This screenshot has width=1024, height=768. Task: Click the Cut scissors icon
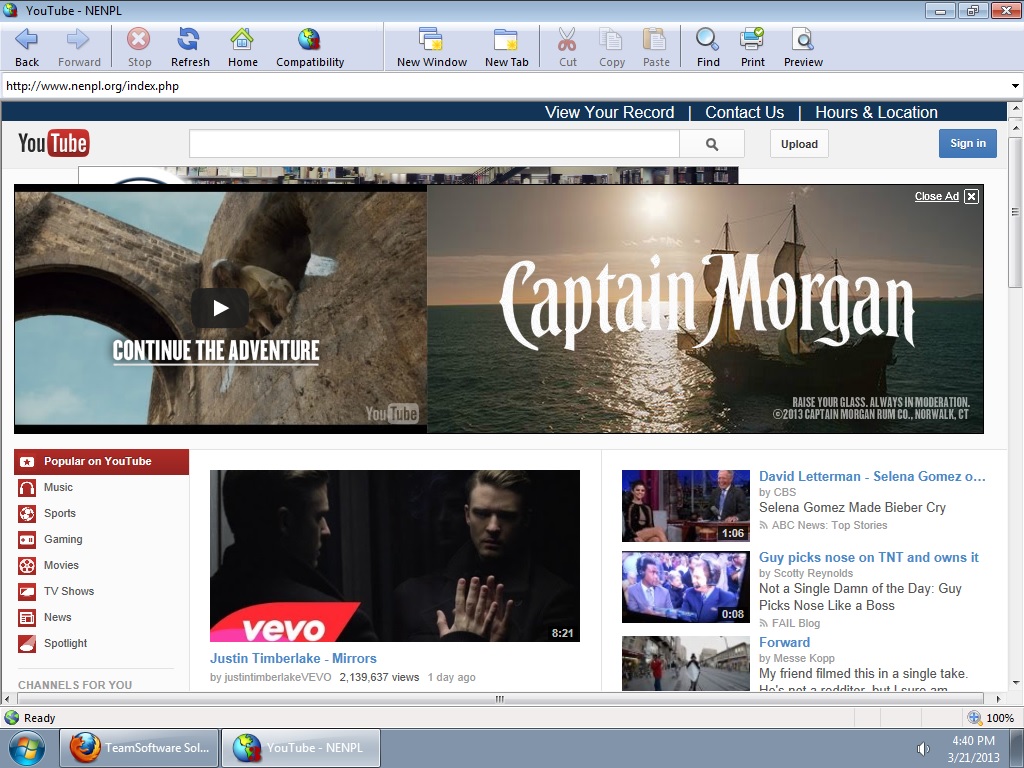[x=568, y=40]
